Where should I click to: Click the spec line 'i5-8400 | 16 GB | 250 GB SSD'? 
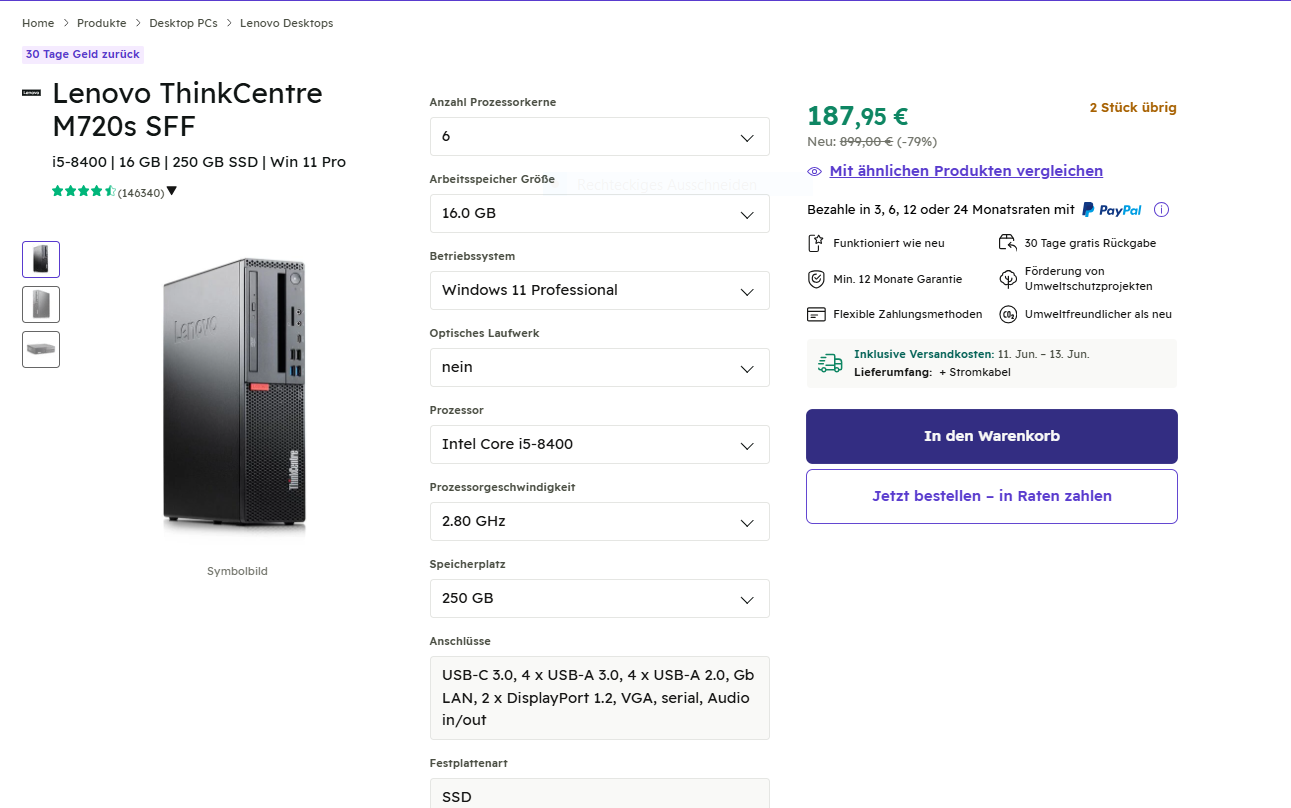coord(199,162)
